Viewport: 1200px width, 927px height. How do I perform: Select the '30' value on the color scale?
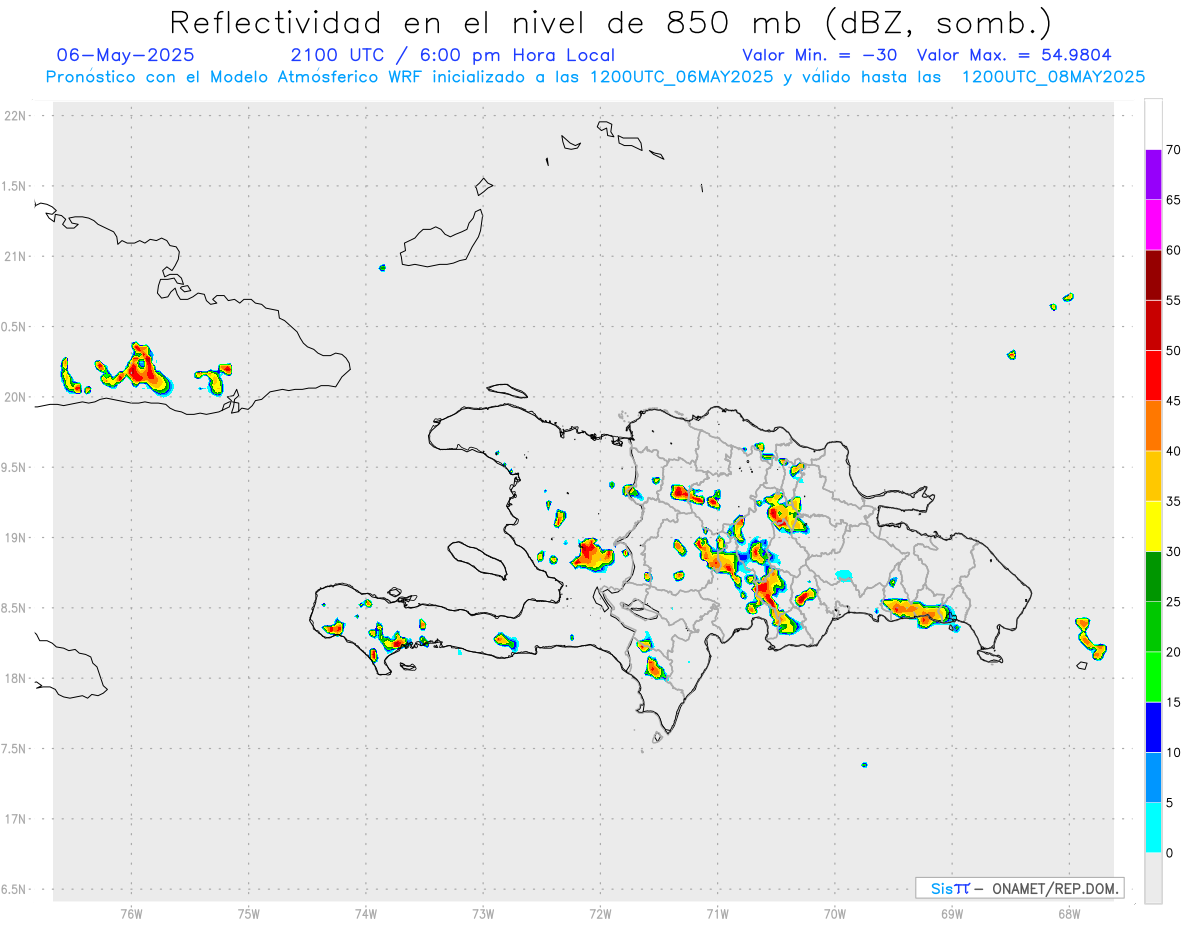tap(1174, 552)
